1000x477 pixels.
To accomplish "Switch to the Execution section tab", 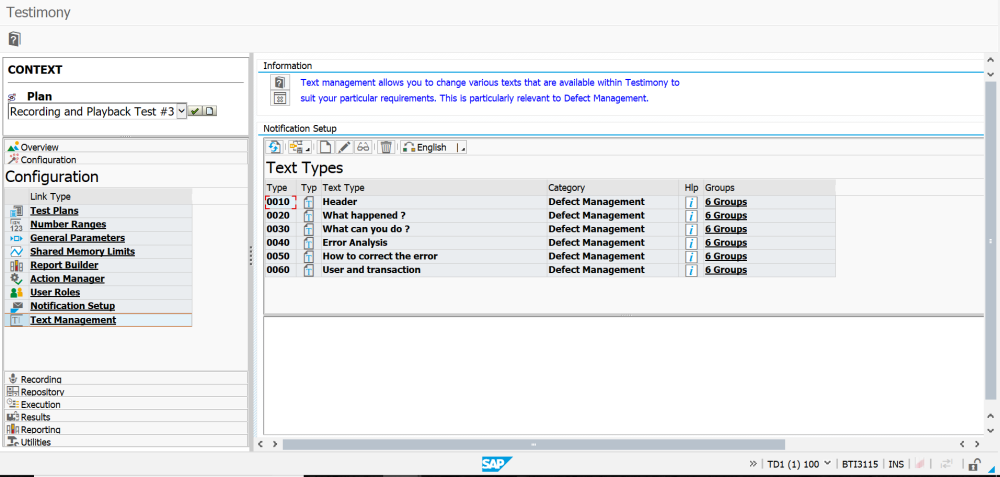I will [126, 404].
